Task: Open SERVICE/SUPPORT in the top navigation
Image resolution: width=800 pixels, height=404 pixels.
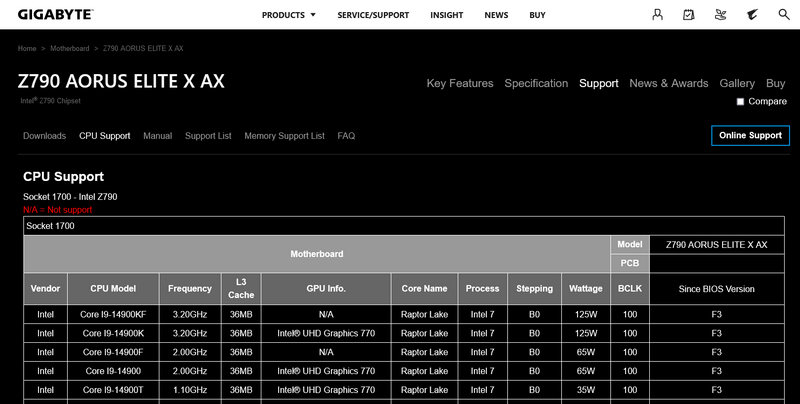Action: (x=373, y=15)
